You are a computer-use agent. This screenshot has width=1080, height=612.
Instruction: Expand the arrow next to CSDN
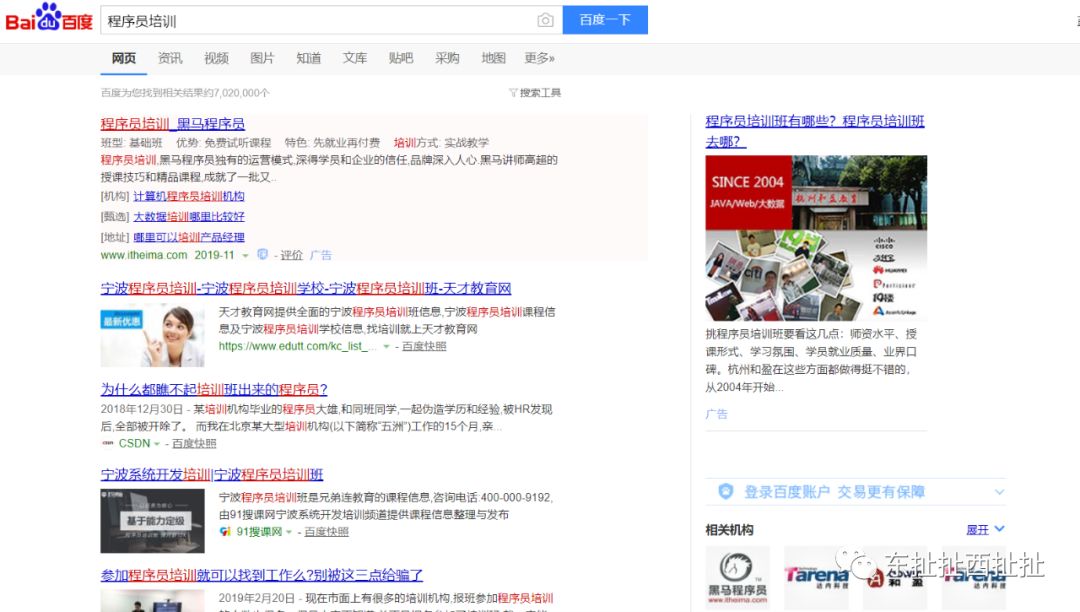pyautogui.click(x=157, y=444)
